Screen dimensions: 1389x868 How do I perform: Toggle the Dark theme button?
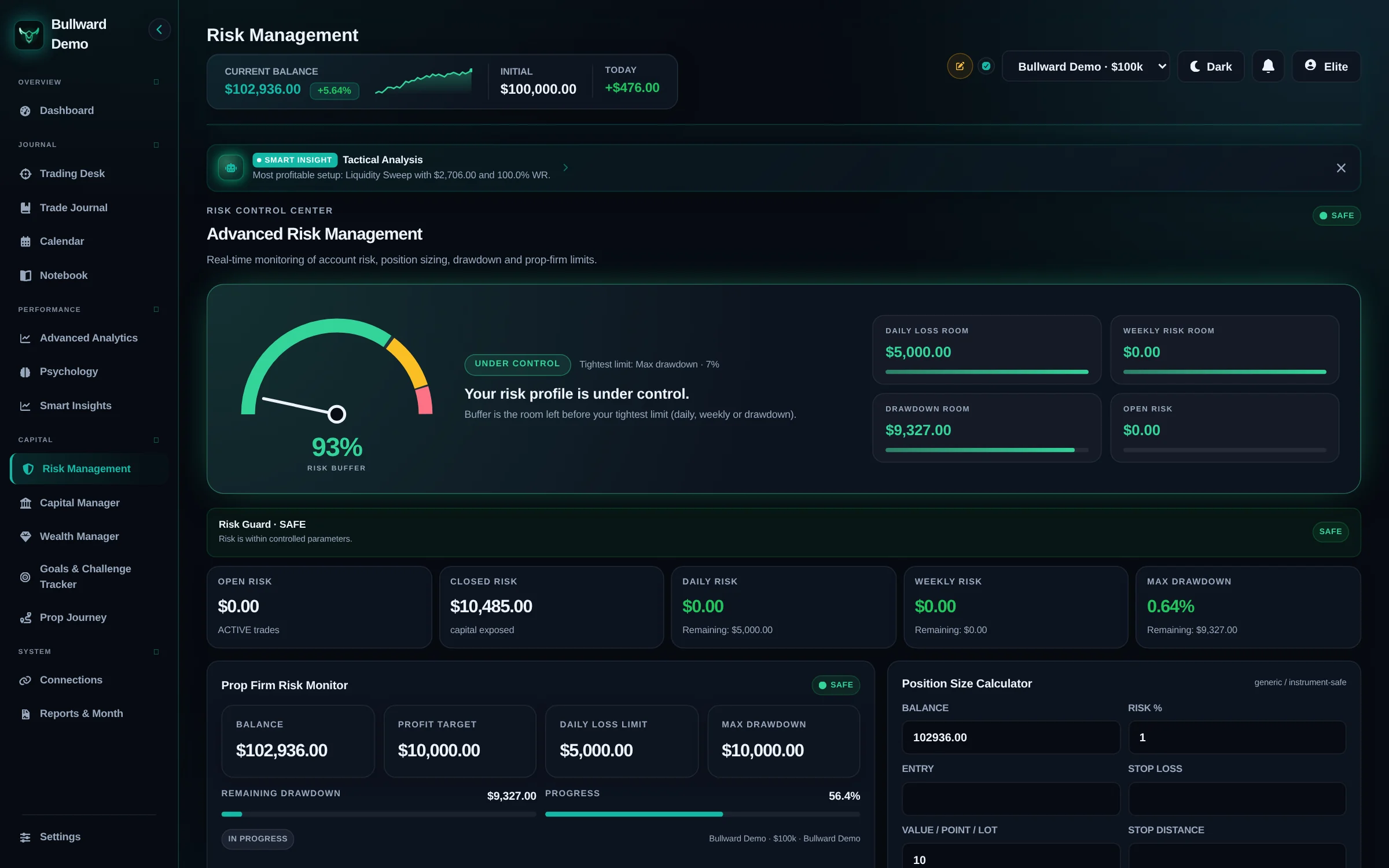pyautogui.click(x=1211, y=66)
